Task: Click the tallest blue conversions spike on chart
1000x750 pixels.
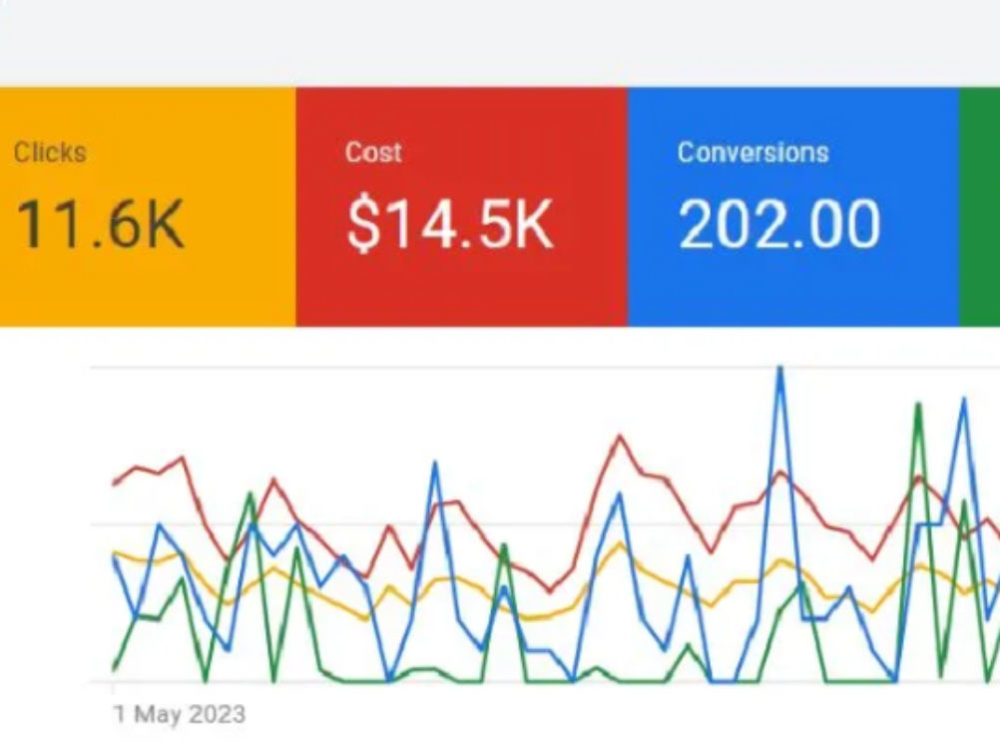Action: pyautogui.click(x=779, y=368)
